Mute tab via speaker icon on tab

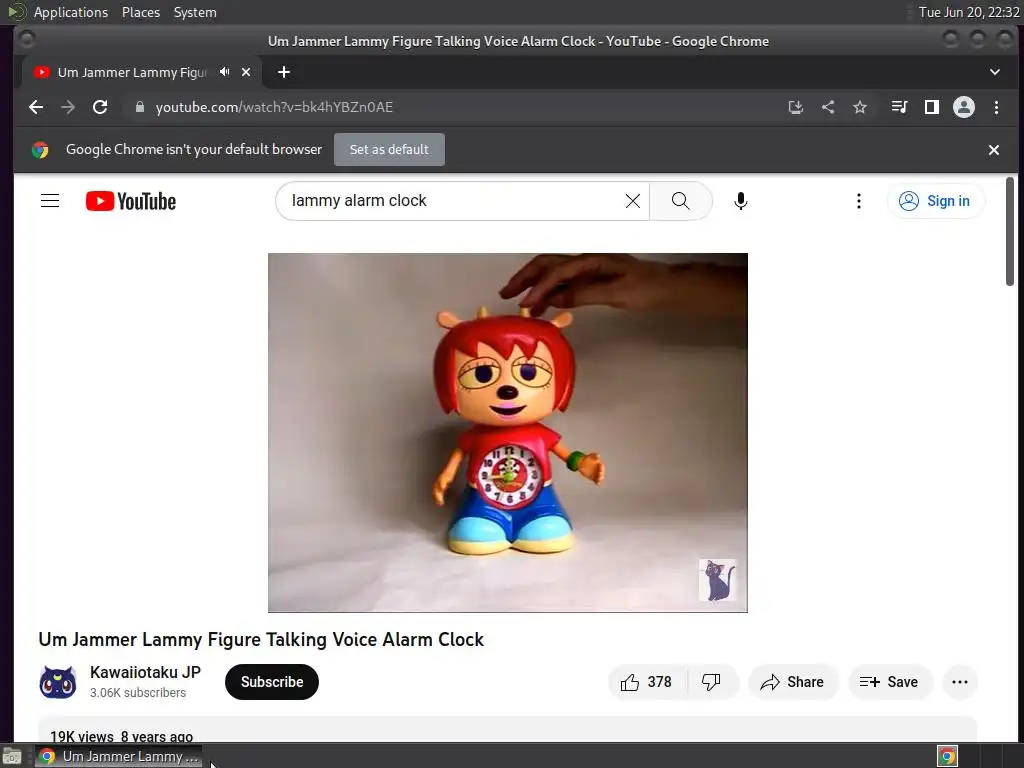click(x=225, y=72)
